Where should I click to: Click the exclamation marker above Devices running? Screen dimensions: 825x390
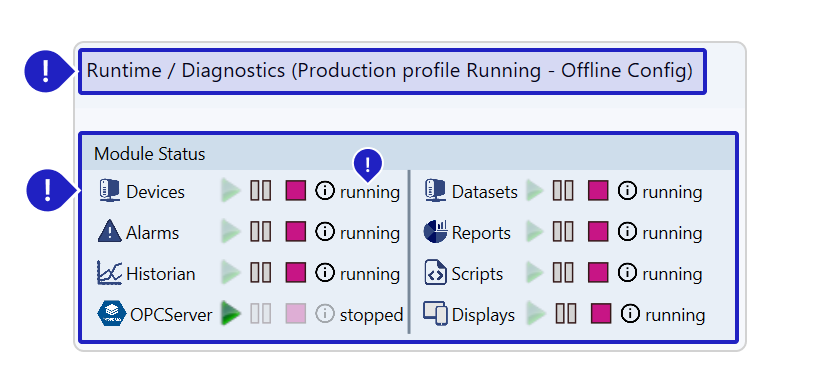pos(367,165)
